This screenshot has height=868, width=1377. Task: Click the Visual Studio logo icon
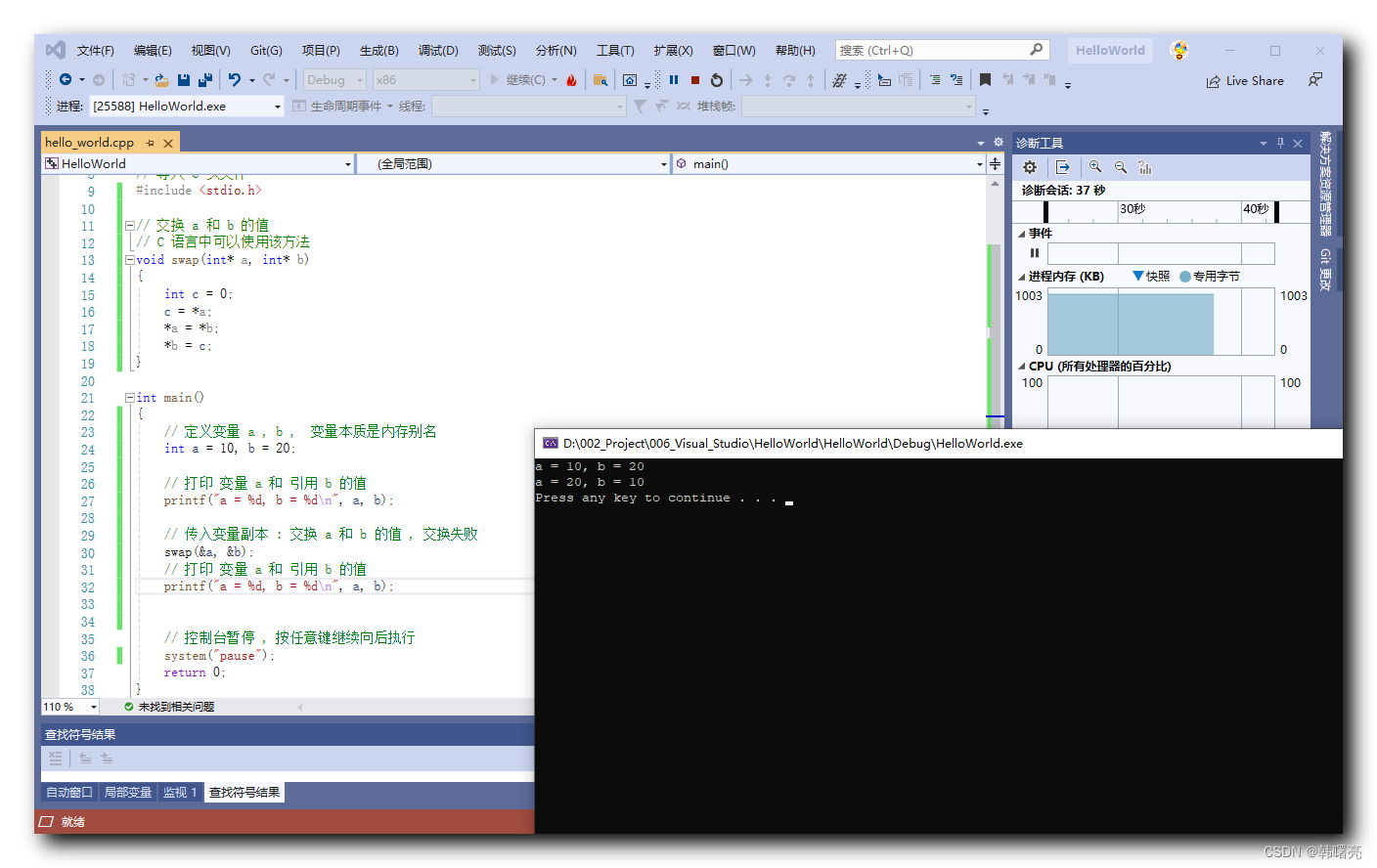(x=56, y=50)
